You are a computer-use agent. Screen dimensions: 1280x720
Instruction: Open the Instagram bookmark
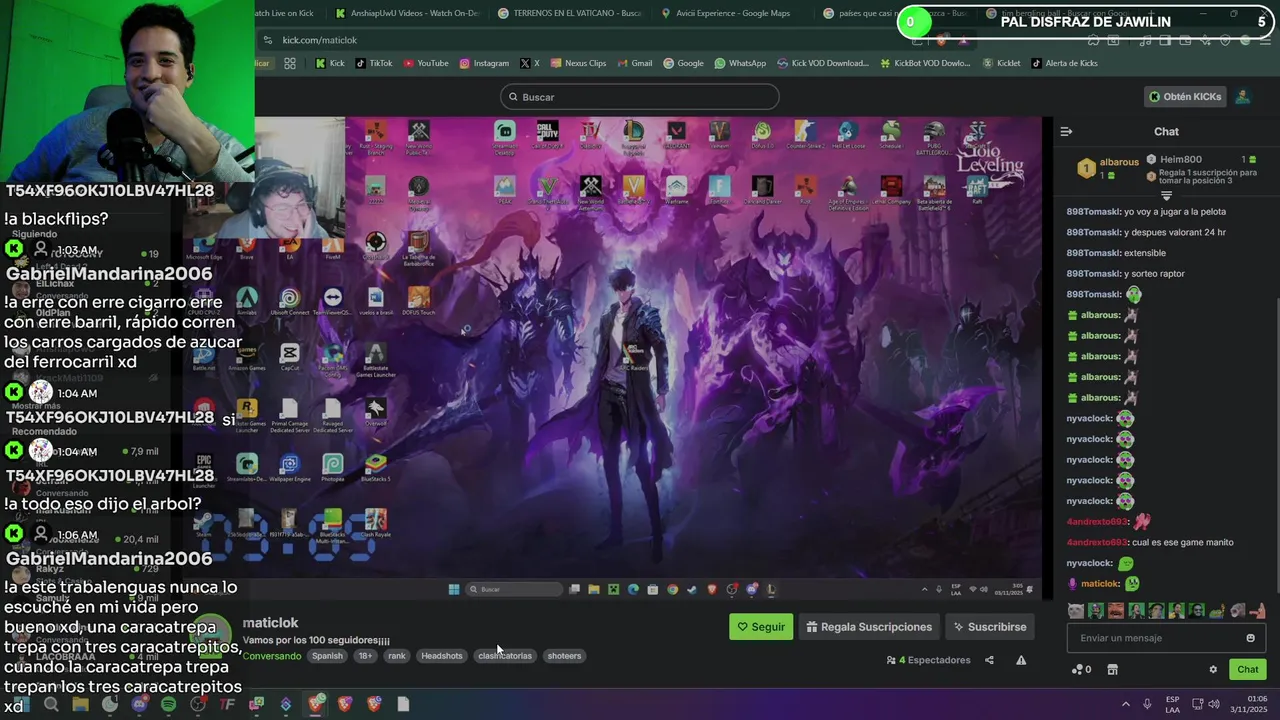(484, 63)
